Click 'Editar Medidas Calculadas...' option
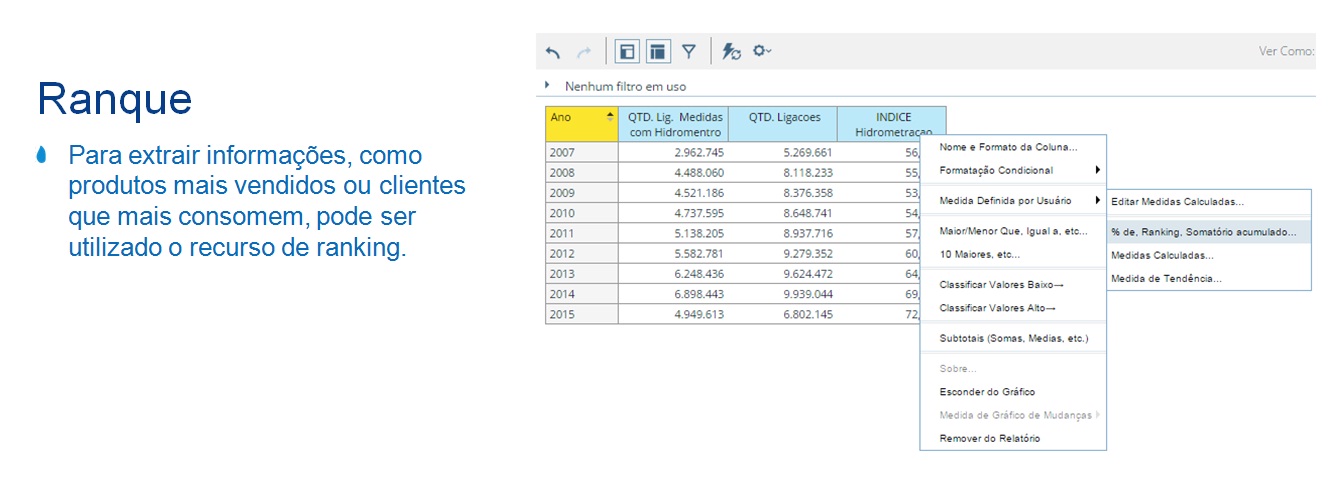Image resolution: width=1330 pixels, height=478 pixels. pyautogui.click(x=1177, y=201)
